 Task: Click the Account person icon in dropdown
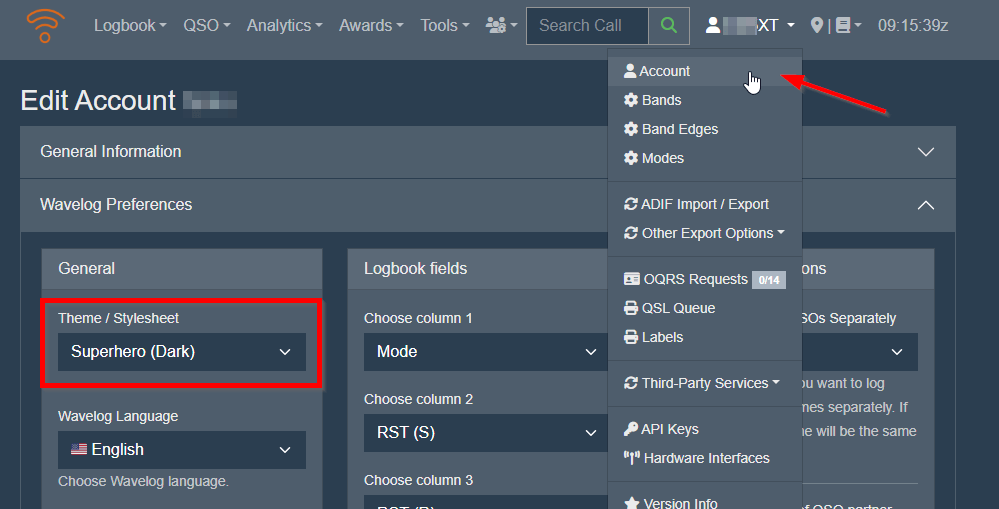point(630,71)
